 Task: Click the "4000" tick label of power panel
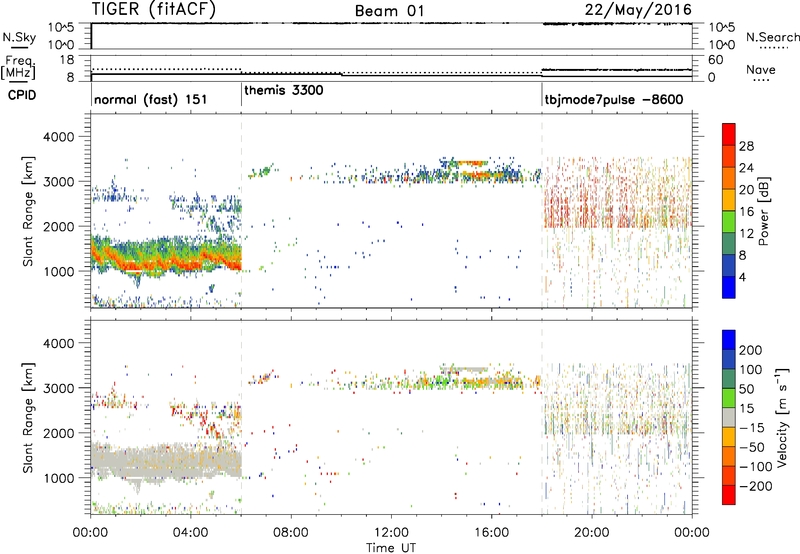point(58,137)
